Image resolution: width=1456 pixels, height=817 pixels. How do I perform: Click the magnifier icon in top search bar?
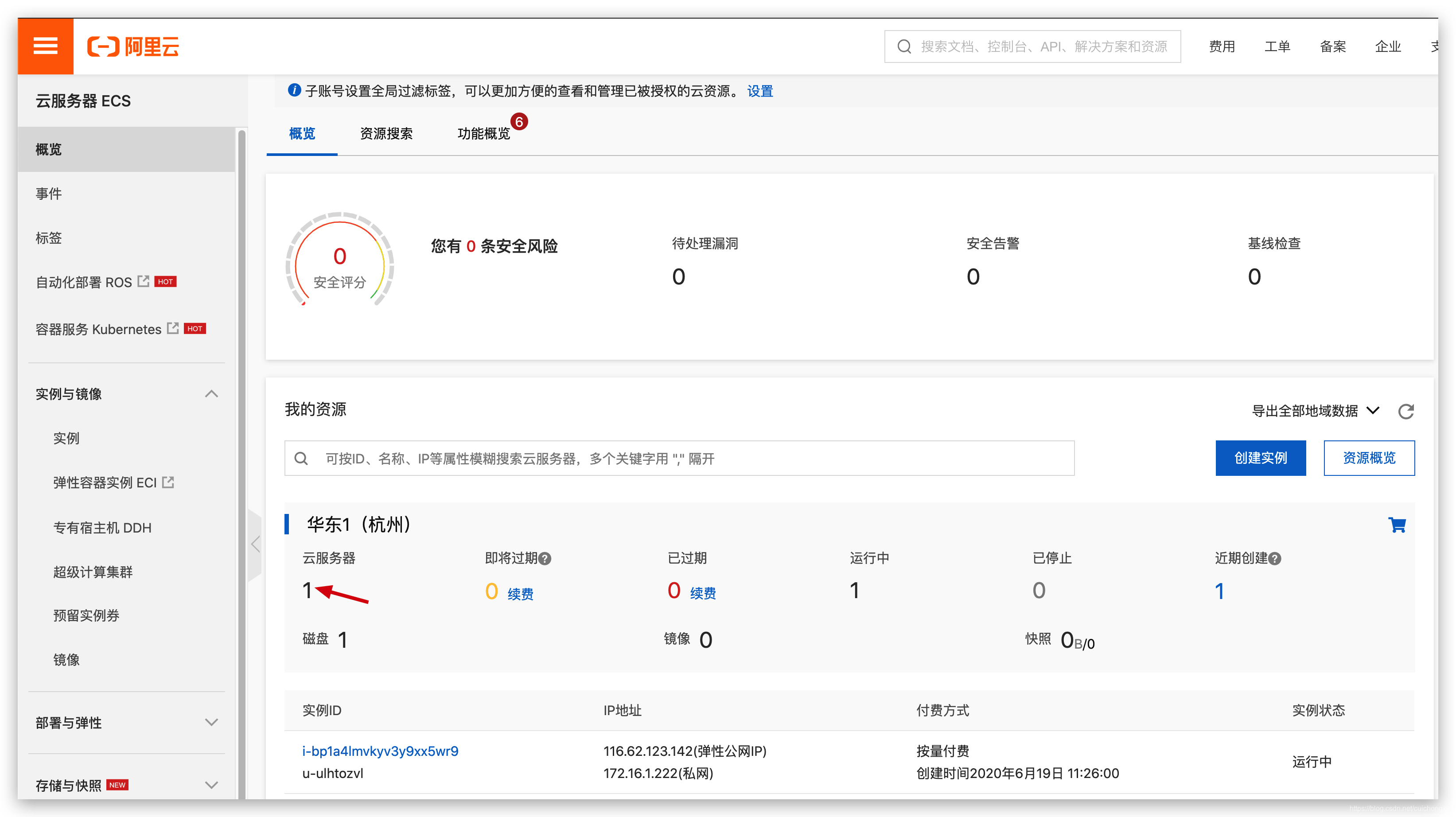pyautogui.click(x=904, y=47)
